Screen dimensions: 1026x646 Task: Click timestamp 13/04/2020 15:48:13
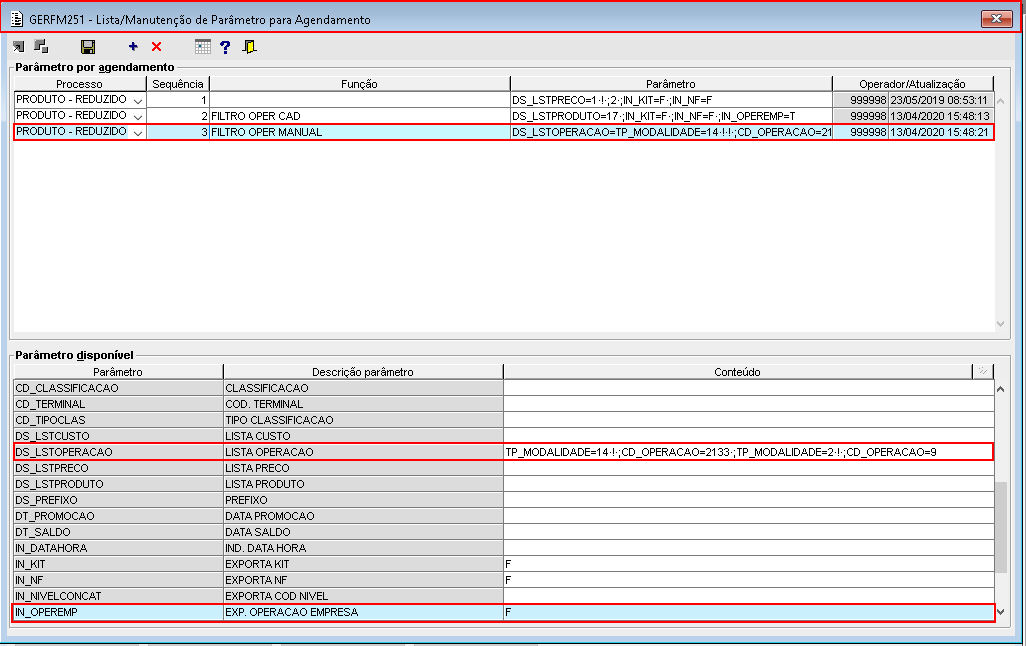click(x=938, y=116)
